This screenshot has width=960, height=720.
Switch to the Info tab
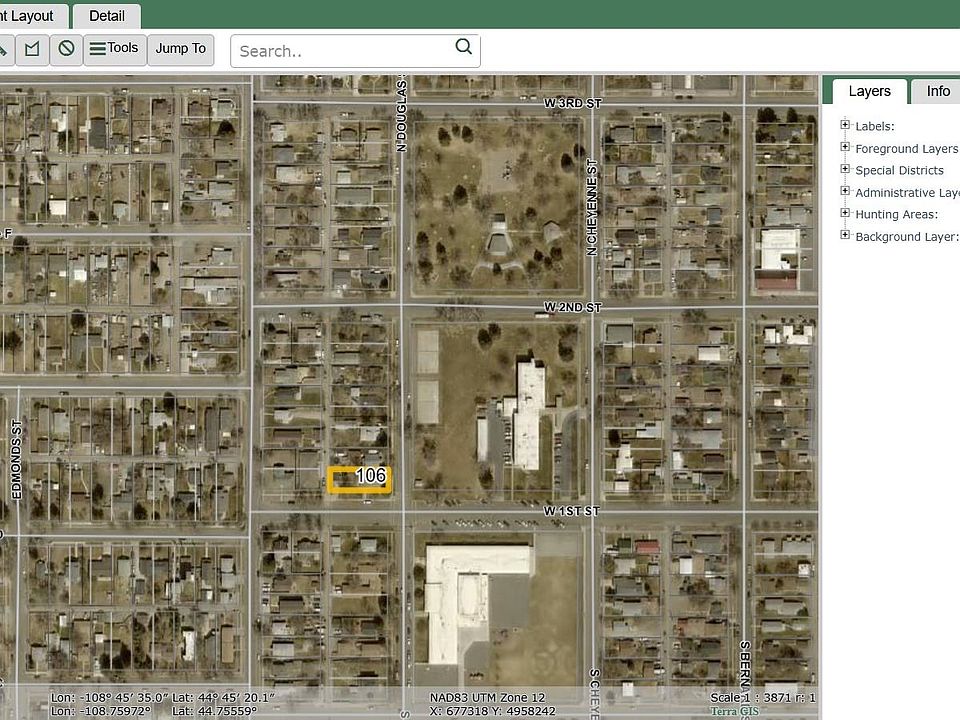tap(937, 91)
